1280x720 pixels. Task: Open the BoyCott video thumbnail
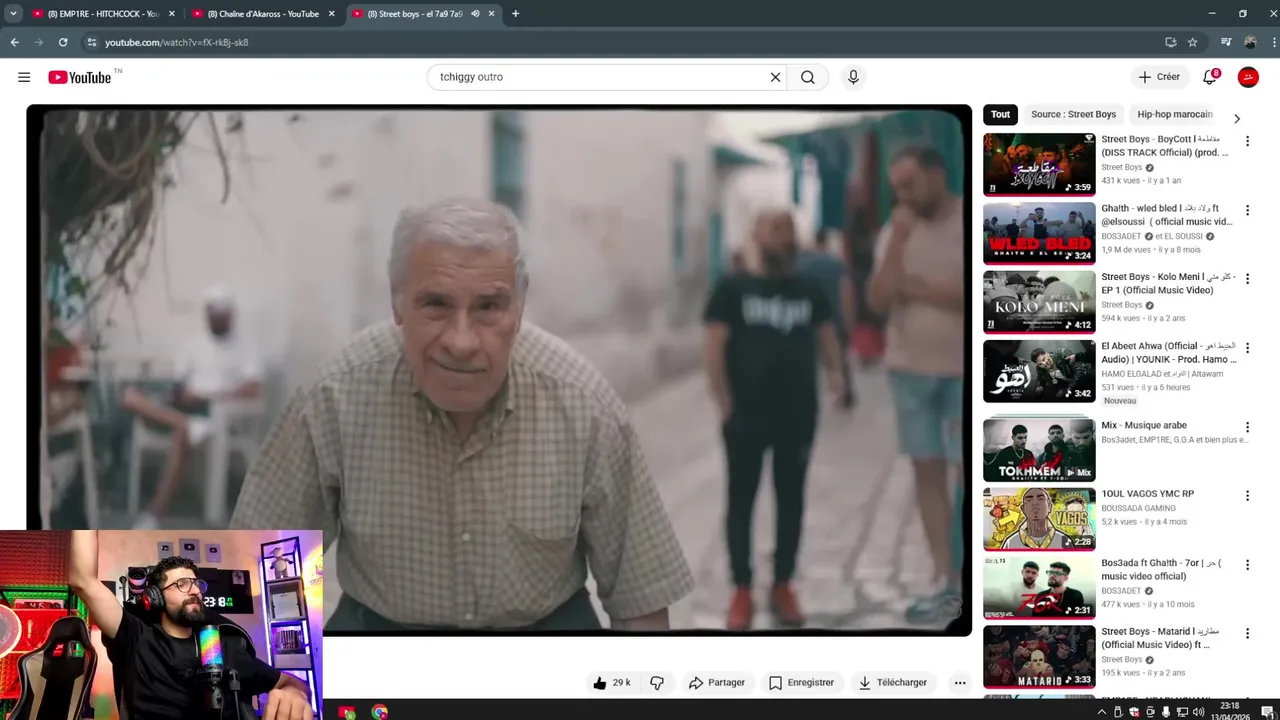[1039, 164]
